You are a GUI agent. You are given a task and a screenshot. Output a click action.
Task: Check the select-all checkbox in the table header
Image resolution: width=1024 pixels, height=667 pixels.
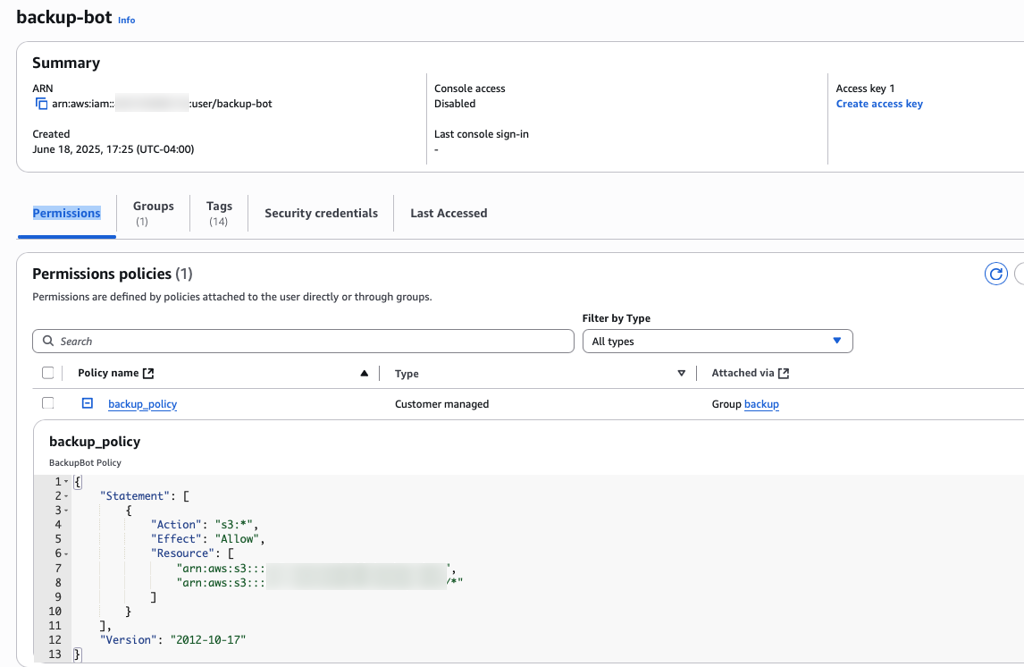(48, 372)
